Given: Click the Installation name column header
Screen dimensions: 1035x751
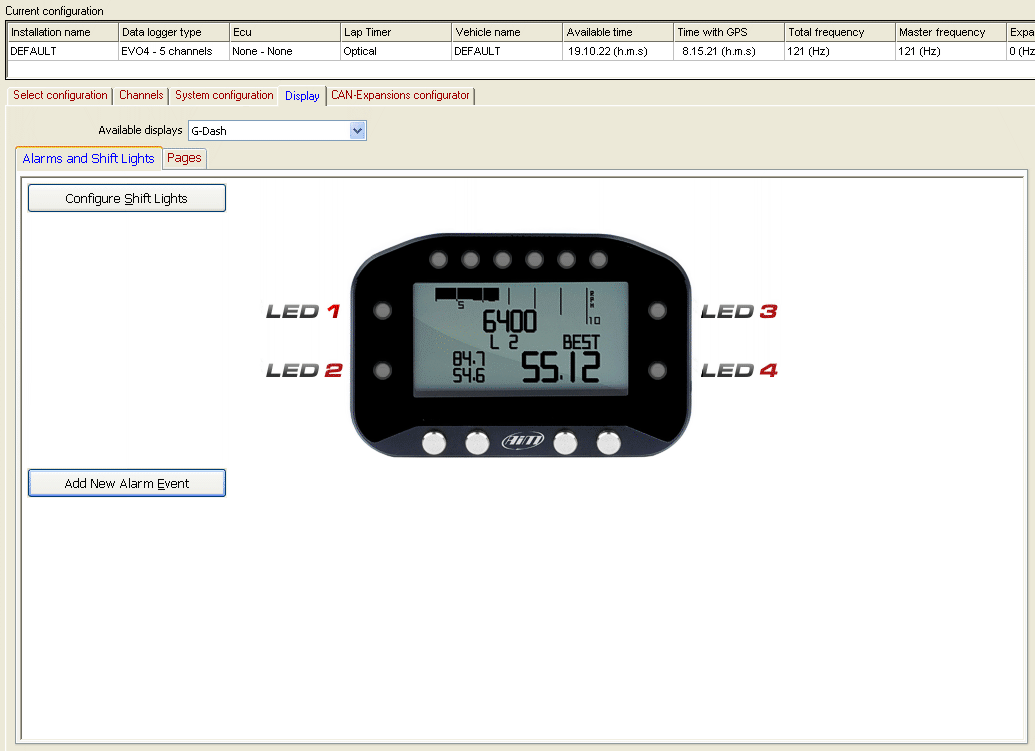Looking at the screenshot, I should click(63, 32).
